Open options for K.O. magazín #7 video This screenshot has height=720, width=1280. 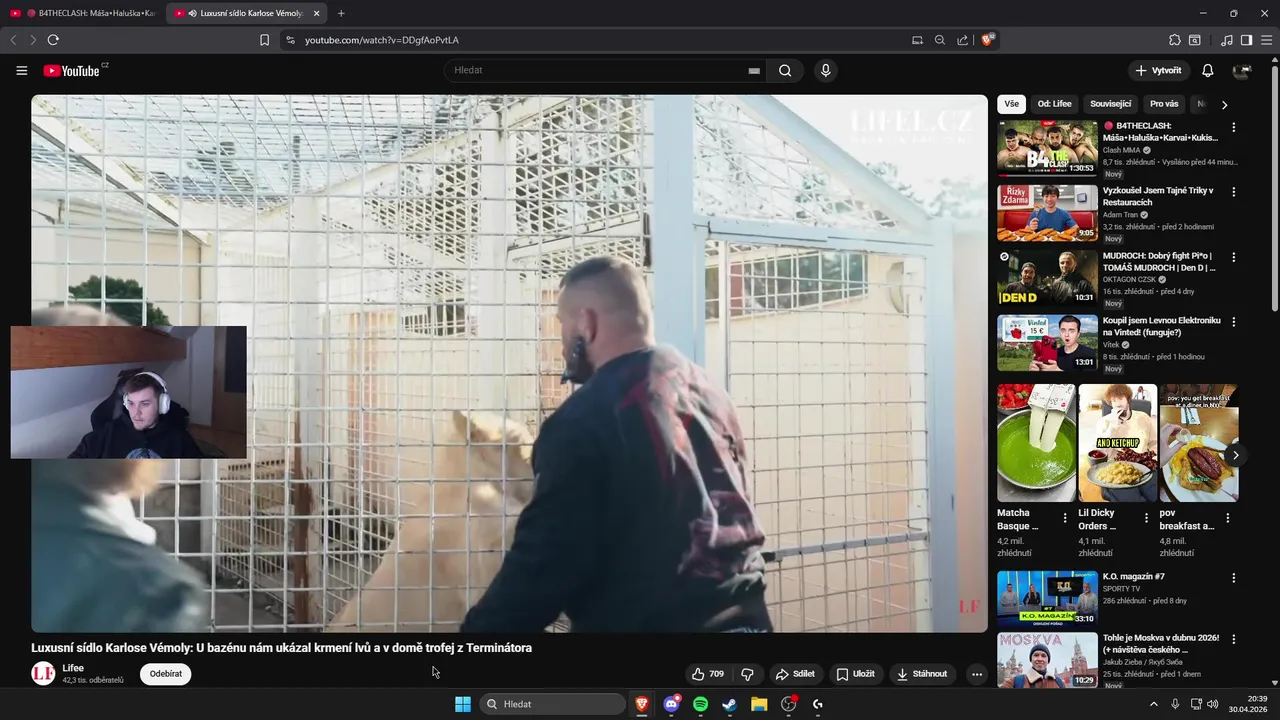pyautogui.click(x=1234, y=578)
